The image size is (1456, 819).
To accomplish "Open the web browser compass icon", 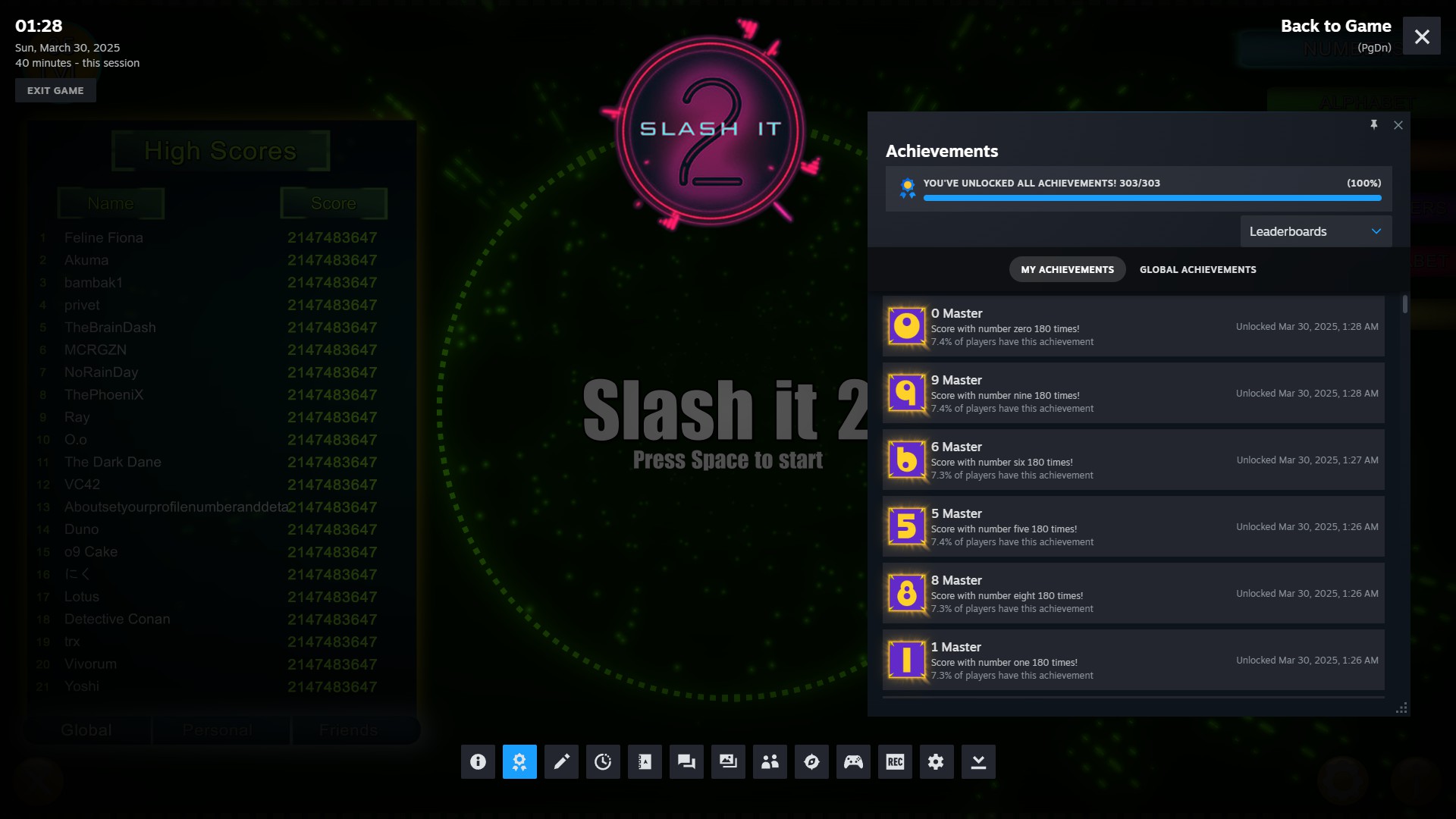I will click(811, 761).
